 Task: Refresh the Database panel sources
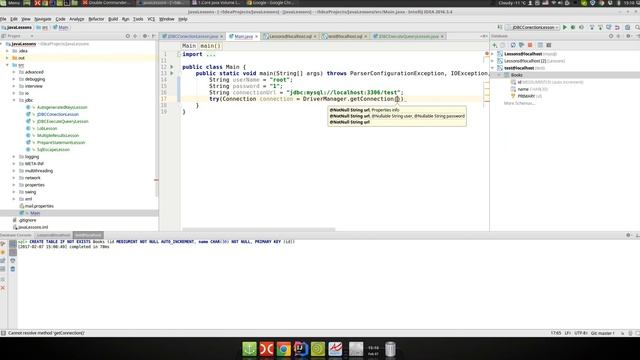point(513,45)
